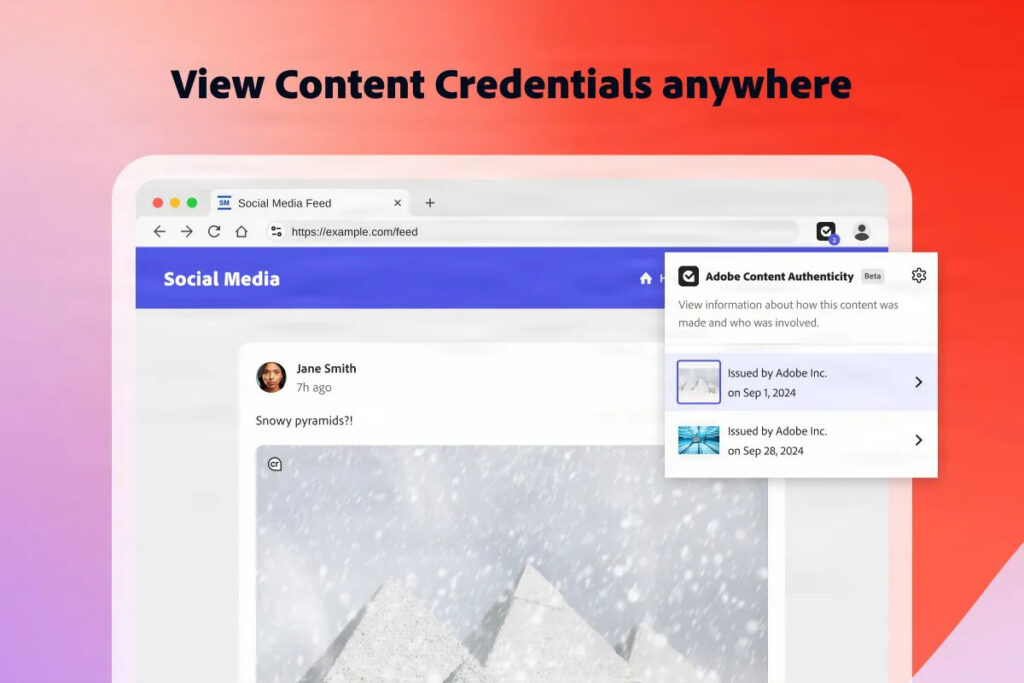The image size is (1024, 683).
Task: Click the Adobe Content Authenticity extension icon
Action: click(x=827, y=231)
